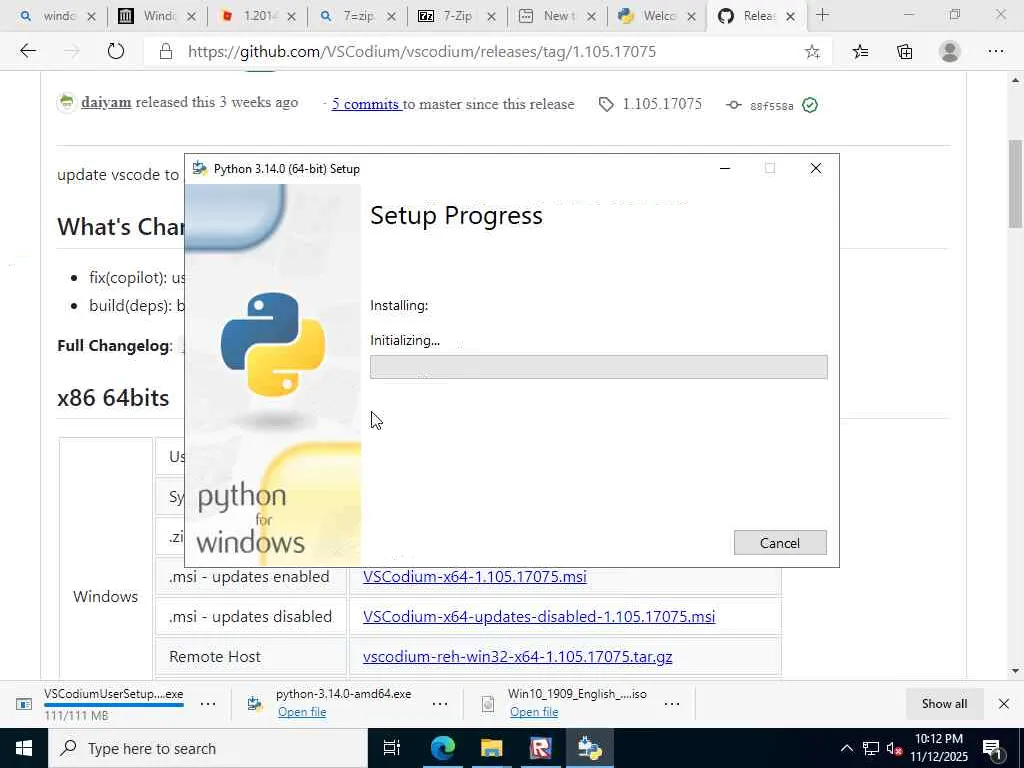The width and height of the screenshot is (1024, 768).
Task: Download vscodium-reh-win32-x64 tar.gz
Action: tap(517, 656)
